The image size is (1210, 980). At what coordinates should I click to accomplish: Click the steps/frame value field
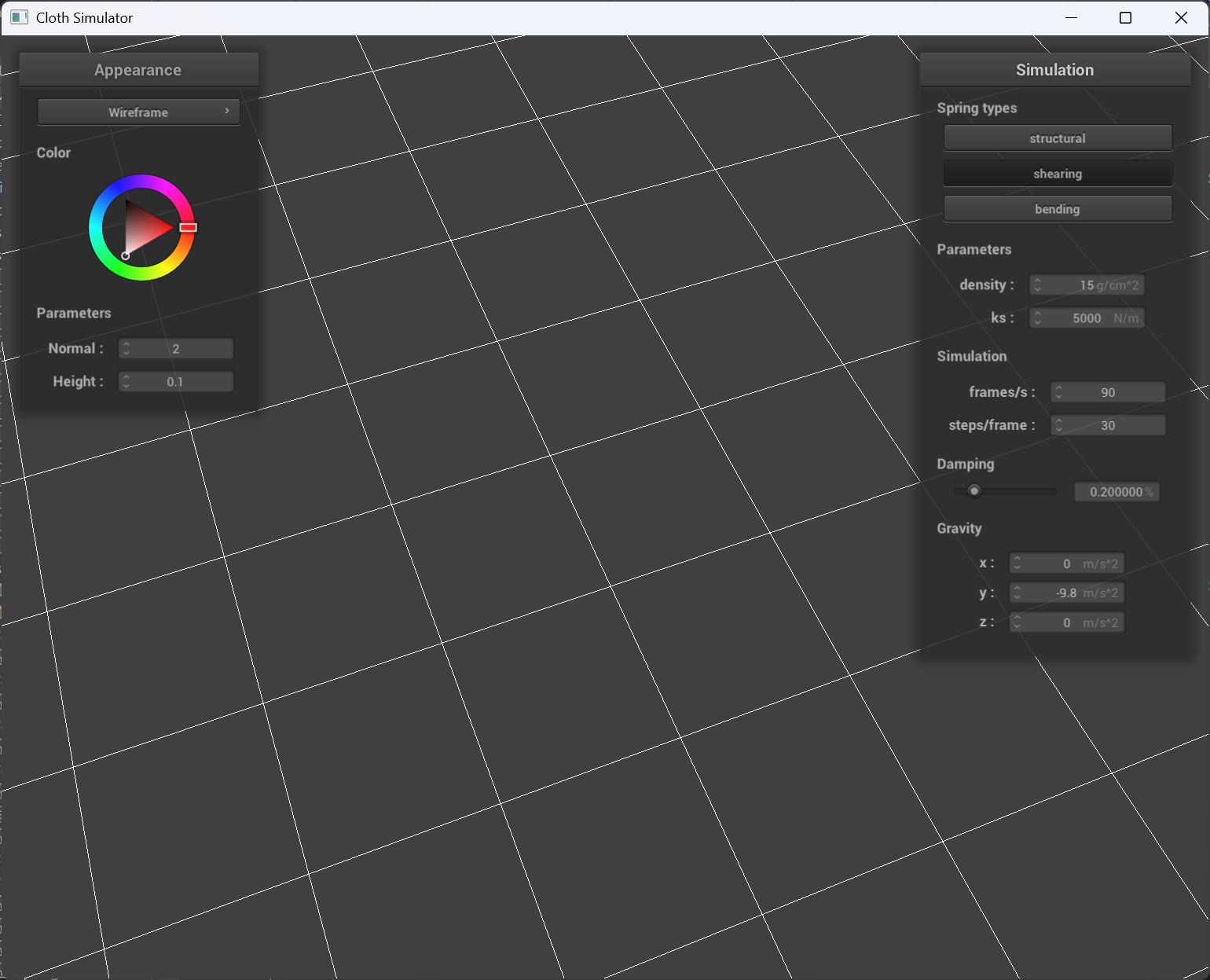[1108, 424]
